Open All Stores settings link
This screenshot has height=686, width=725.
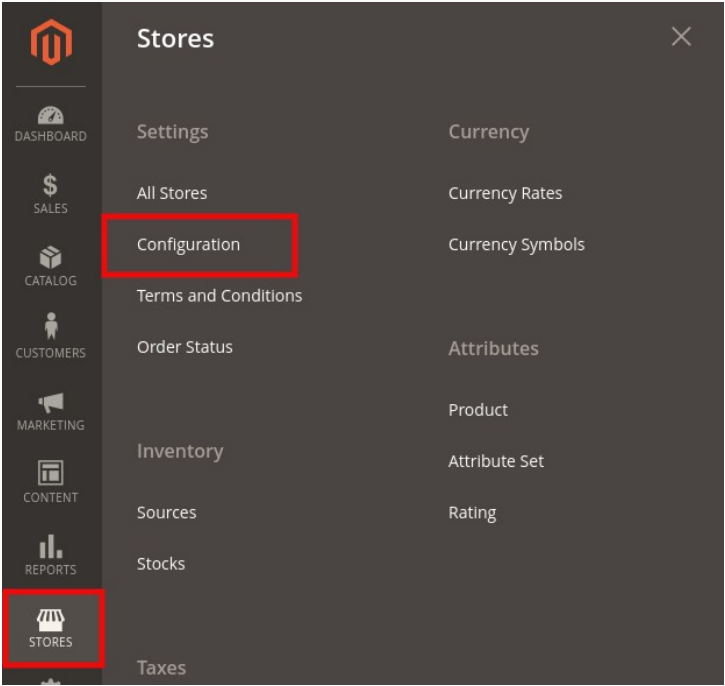click(x=172, y=193)
